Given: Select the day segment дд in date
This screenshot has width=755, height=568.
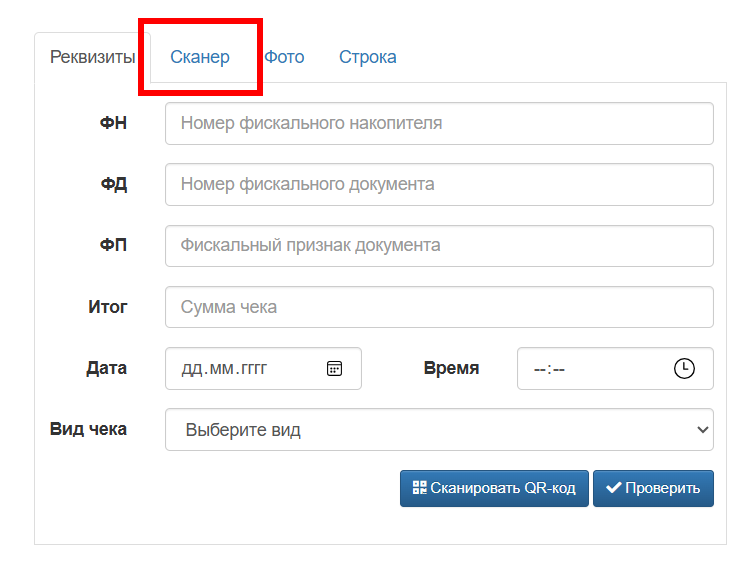Looking at the screenshot, I should 191,369.
